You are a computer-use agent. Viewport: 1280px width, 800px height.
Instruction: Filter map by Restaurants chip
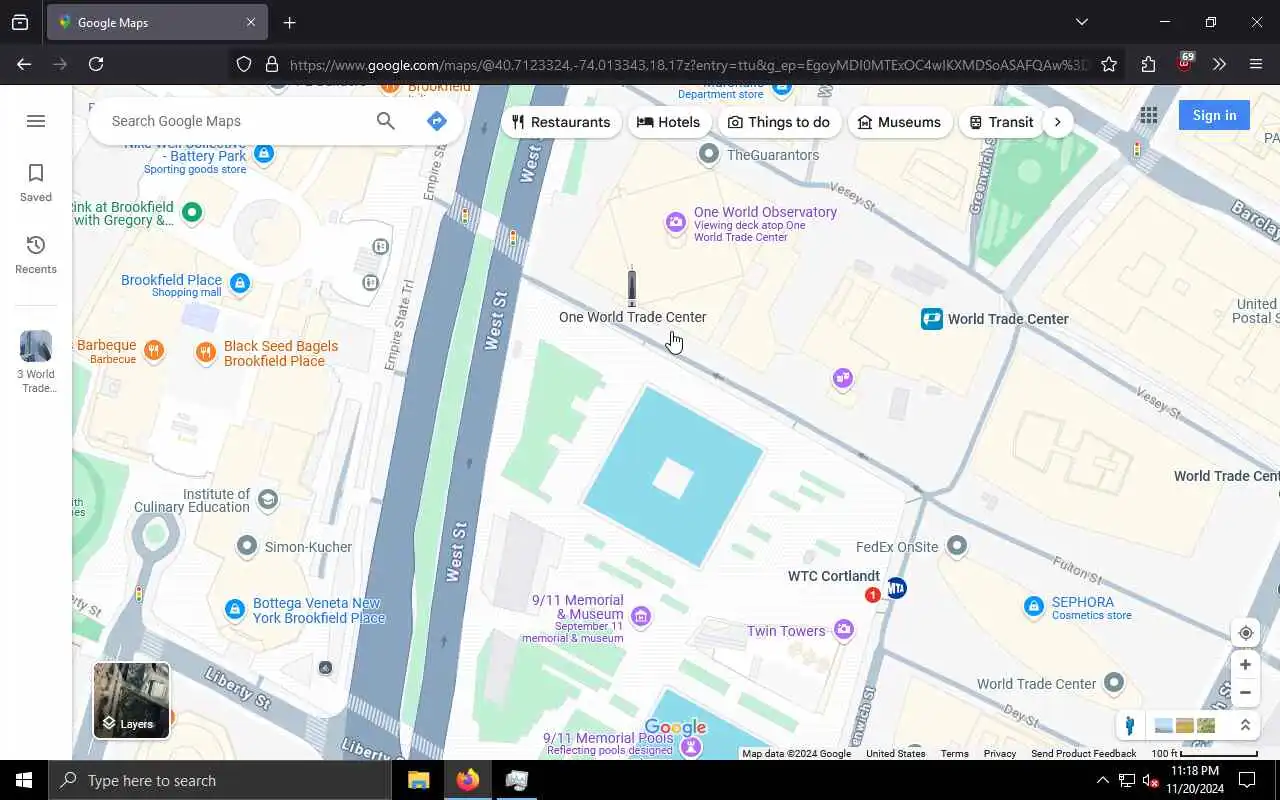(x=561, y=122)
